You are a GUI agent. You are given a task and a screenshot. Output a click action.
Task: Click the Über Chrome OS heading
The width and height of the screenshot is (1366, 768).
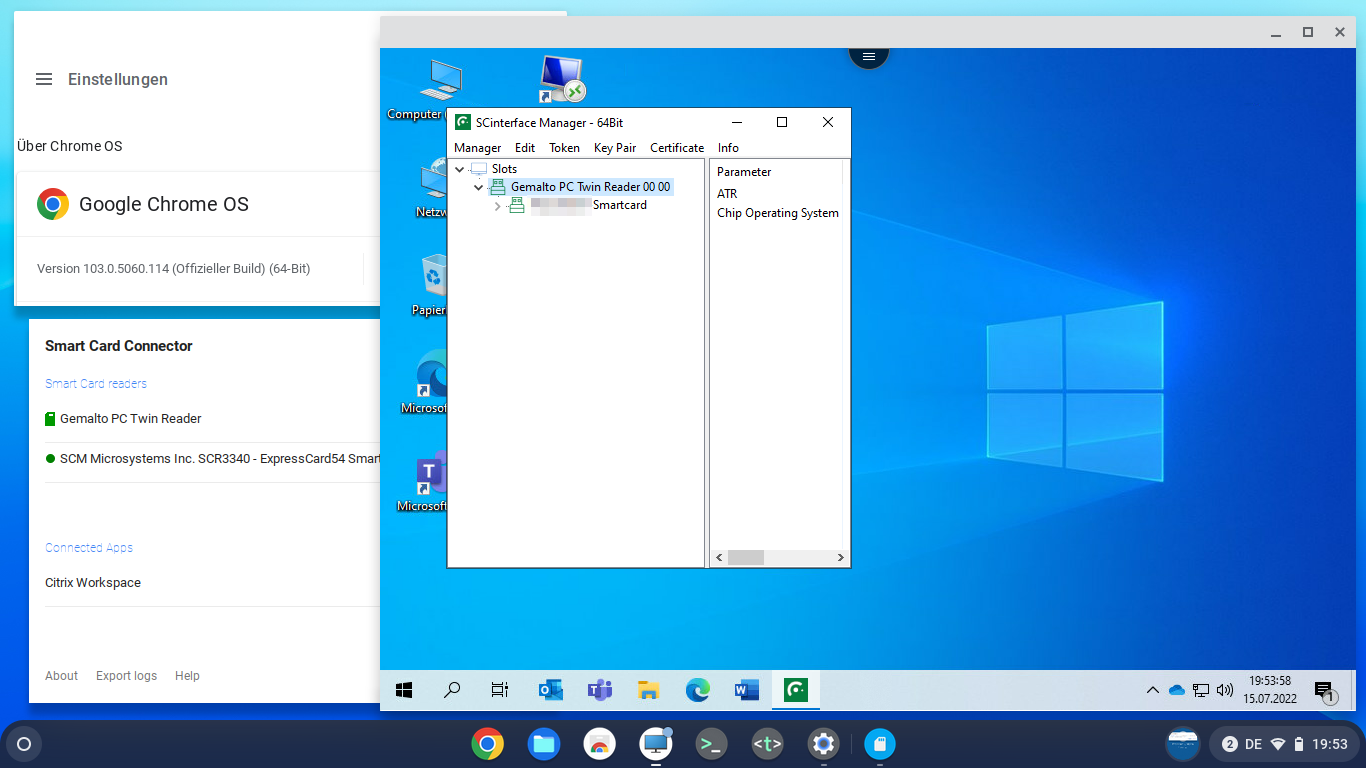70,146
